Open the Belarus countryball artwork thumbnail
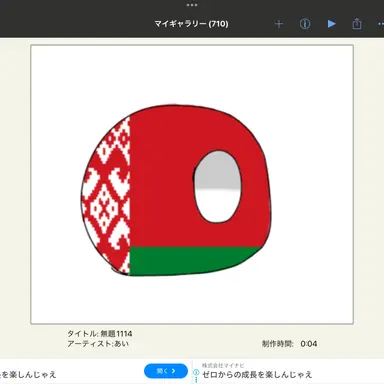This screenshot has height=384, width=384. pos(192,184)
